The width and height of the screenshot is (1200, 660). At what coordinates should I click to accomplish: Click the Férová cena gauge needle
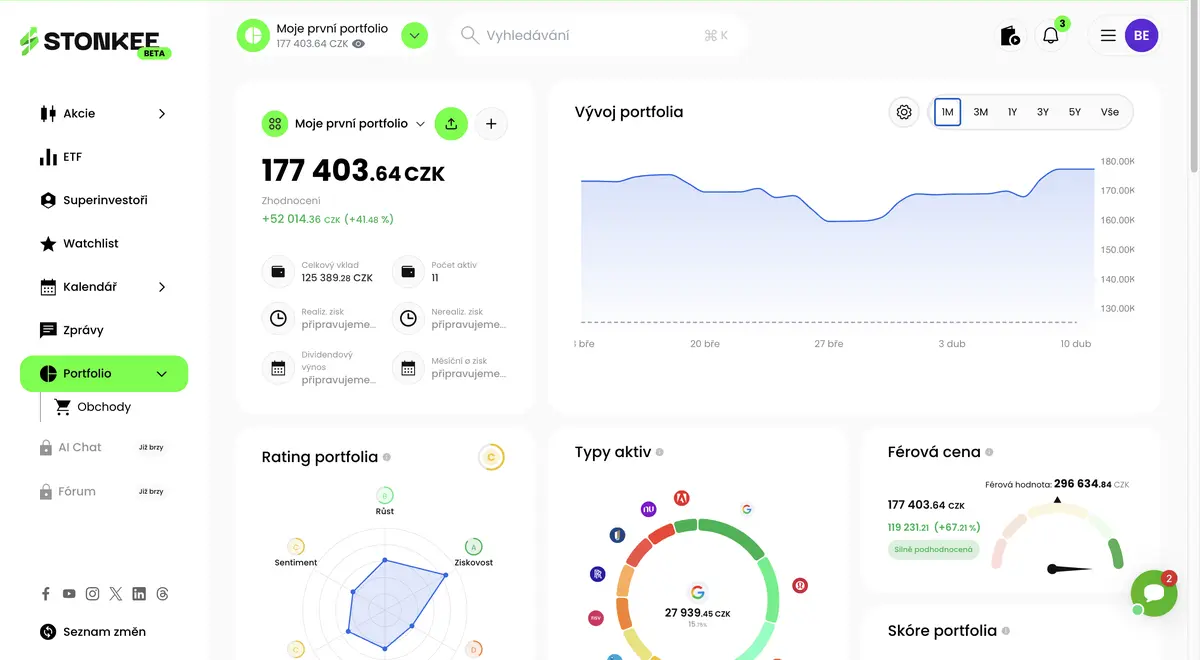click(x=1069, y=569)
